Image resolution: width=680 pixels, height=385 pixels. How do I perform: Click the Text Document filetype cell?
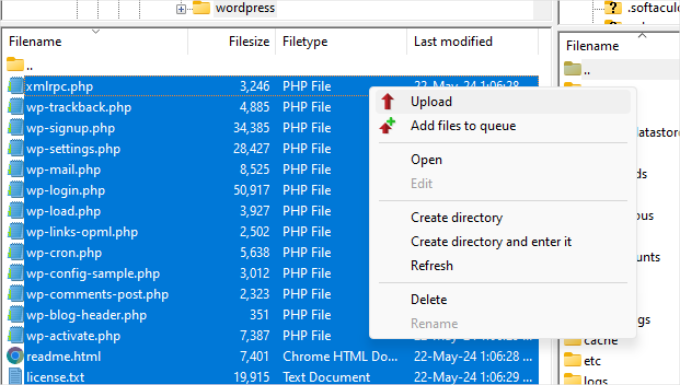[x=327, y=377]
